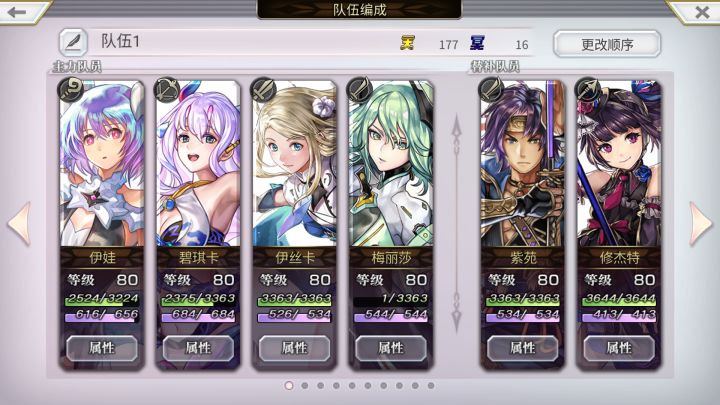
Task: Click the sword class icon on 伊丝卡's card
Action: tap(263, 89)
